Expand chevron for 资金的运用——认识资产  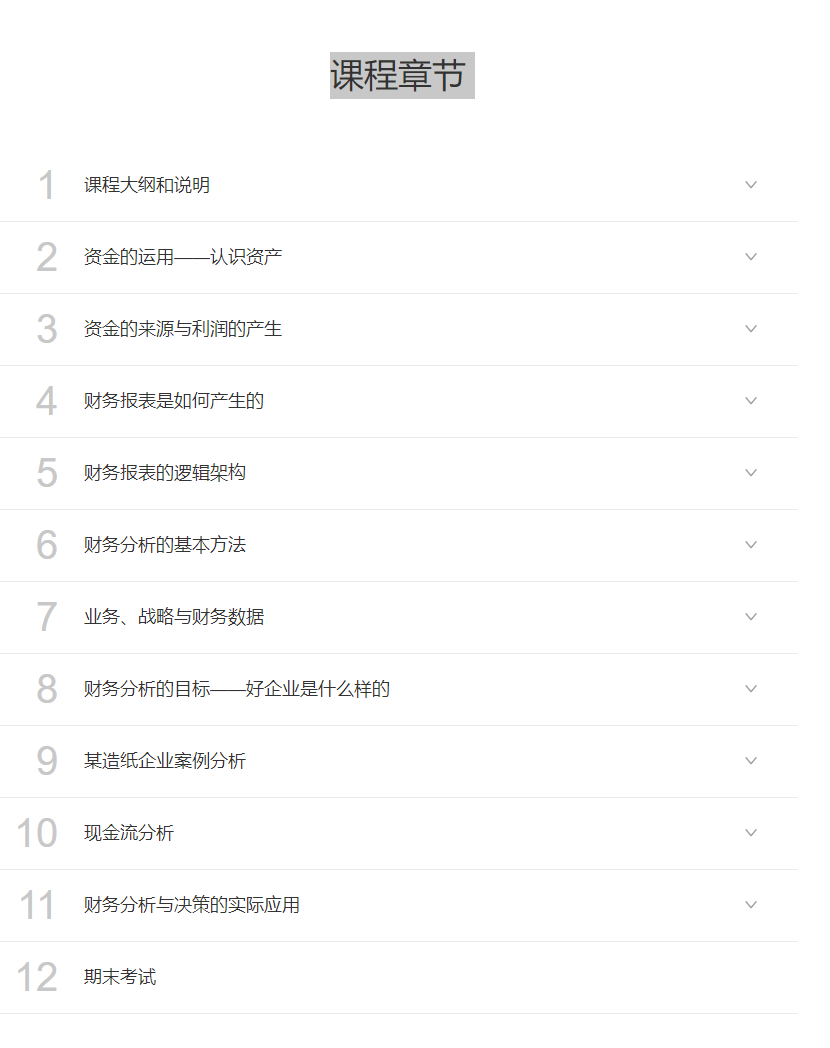point(750,257)
